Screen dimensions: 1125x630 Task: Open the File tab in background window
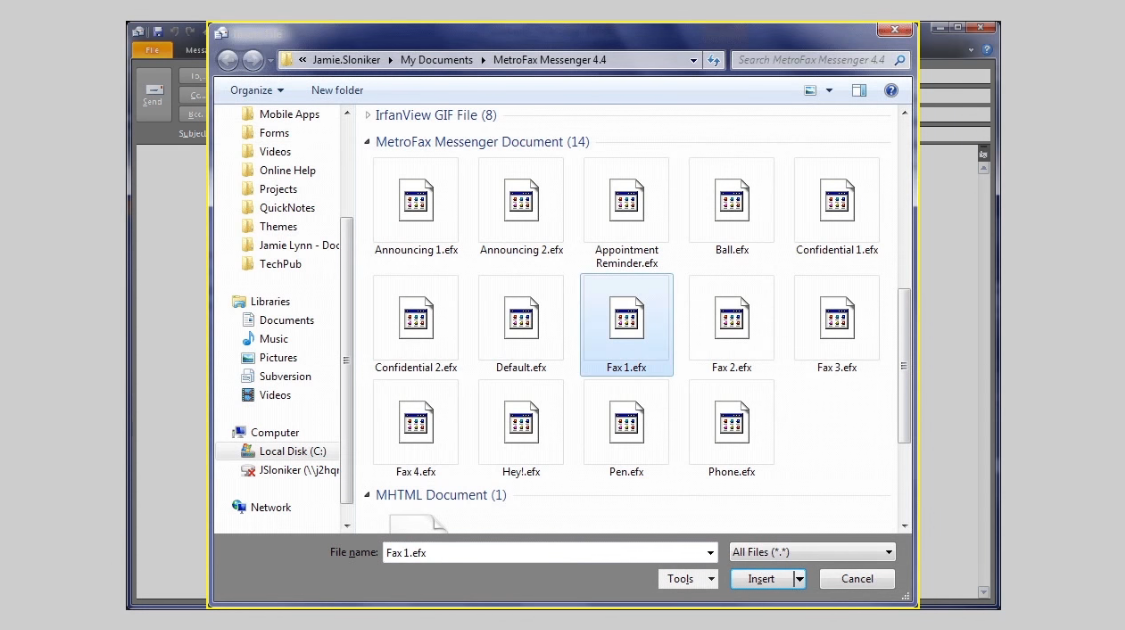tap(152, 50)
